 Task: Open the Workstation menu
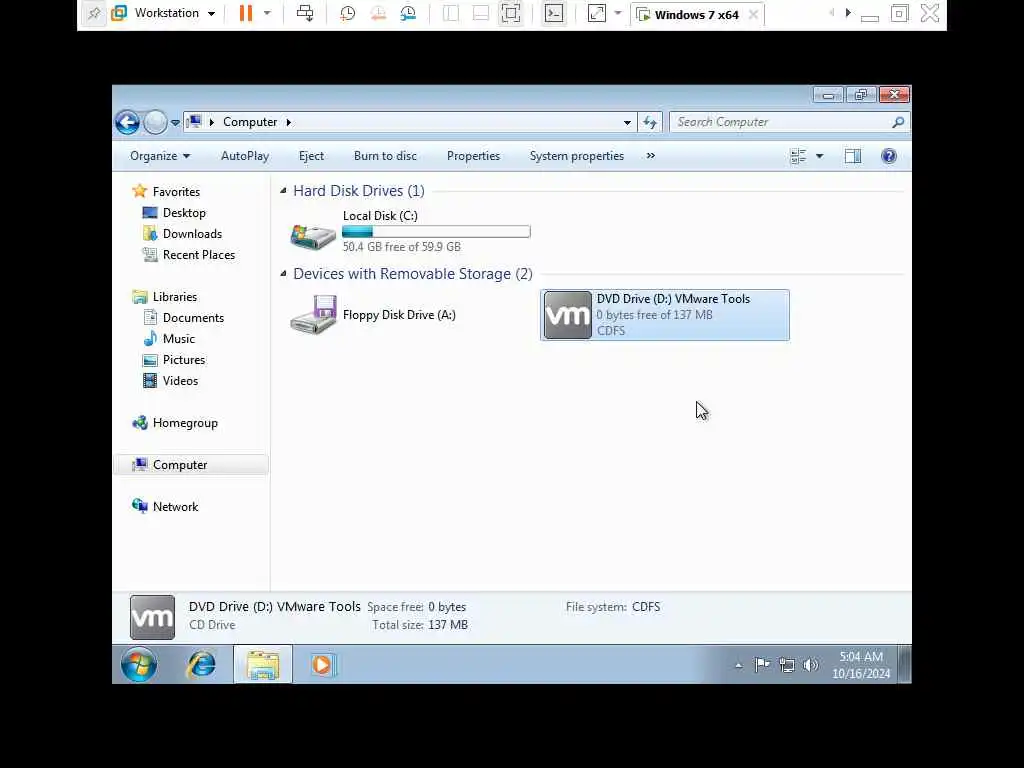tap(164, 14)
